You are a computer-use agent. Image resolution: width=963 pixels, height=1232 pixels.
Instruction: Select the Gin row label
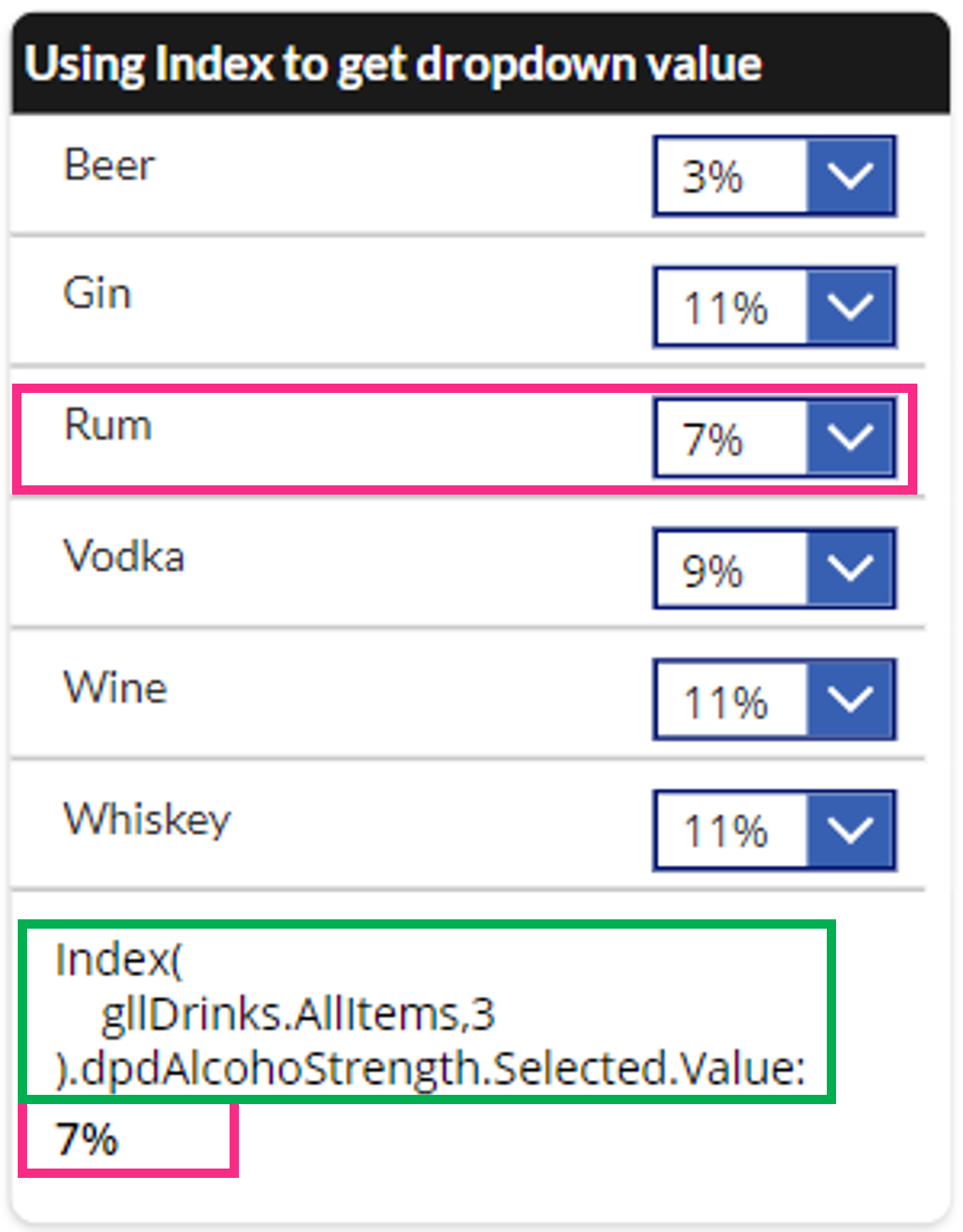(97, 293)
